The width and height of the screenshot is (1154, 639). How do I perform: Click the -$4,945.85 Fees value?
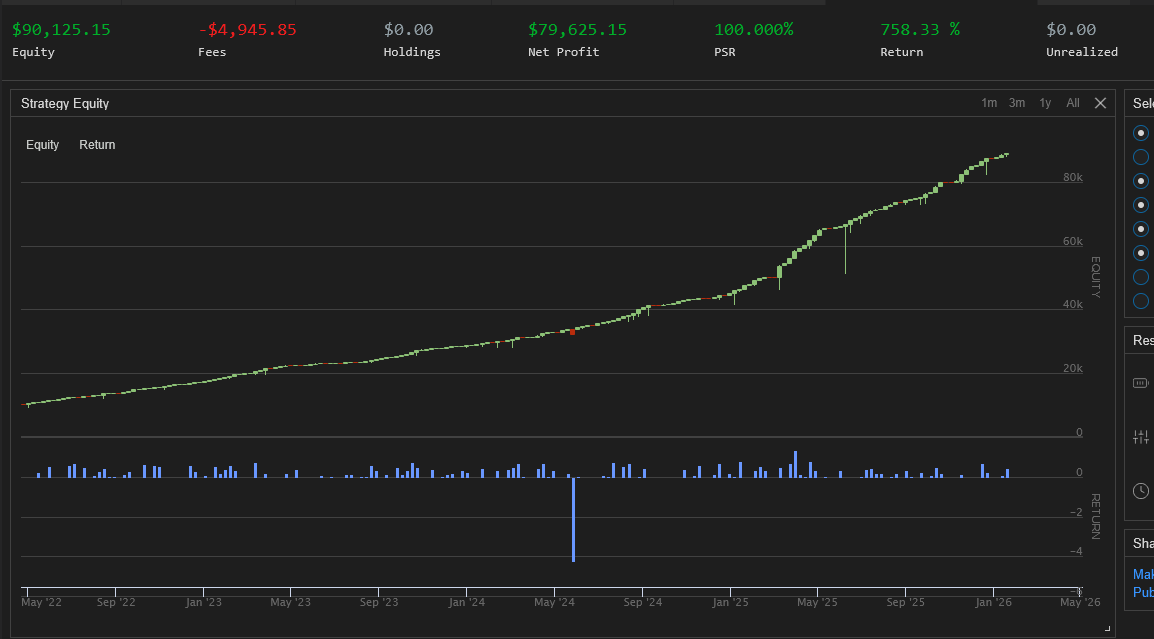(247, 29)
